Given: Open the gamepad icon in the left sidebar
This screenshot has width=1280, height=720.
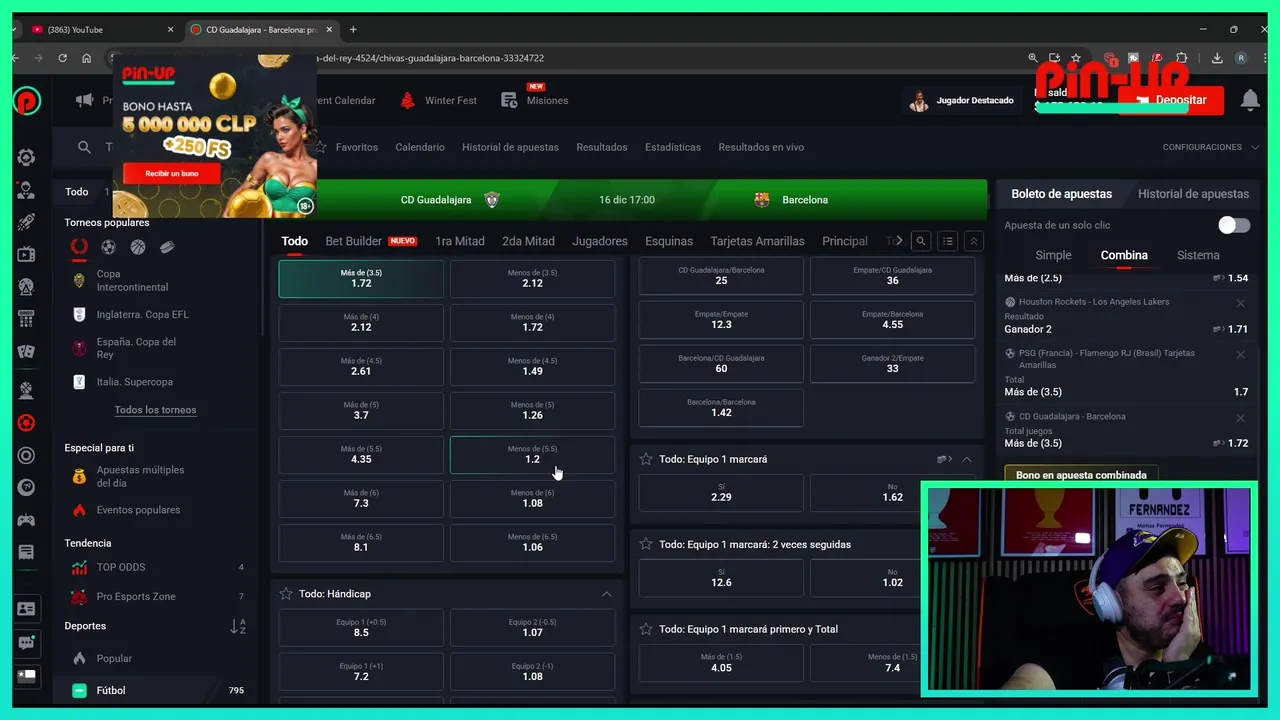Looking at the screenshot, I should 26,520.
